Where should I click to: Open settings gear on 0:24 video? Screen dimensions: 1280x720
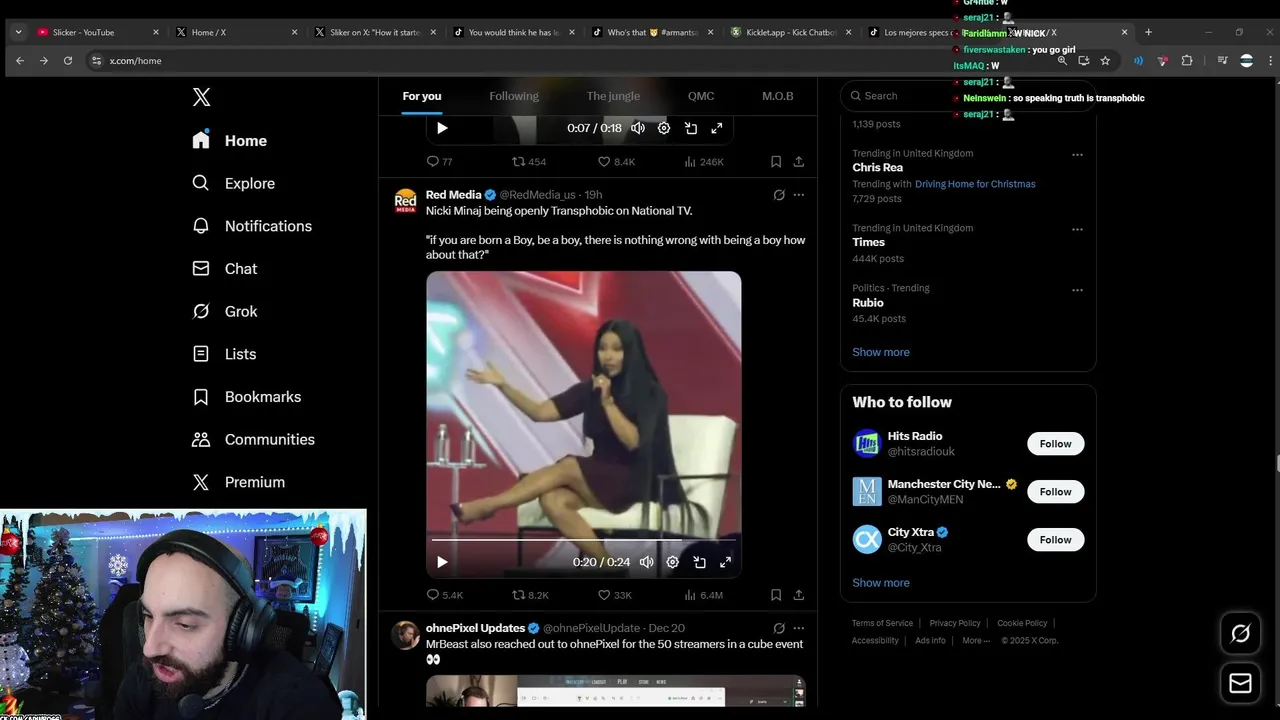(673, 562)
